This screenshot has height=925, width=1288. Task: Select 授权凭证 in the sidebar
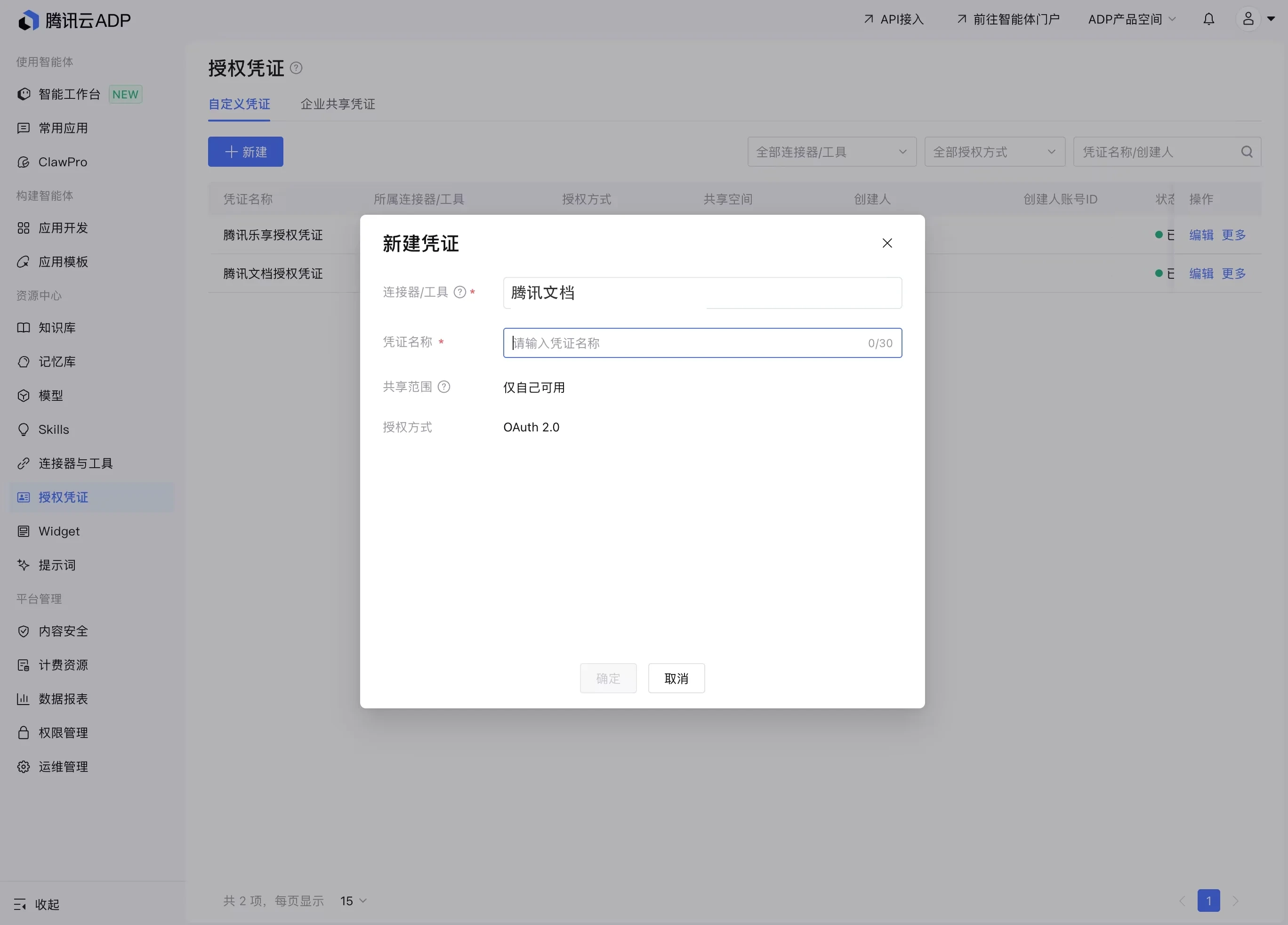[x=91, y=498]
